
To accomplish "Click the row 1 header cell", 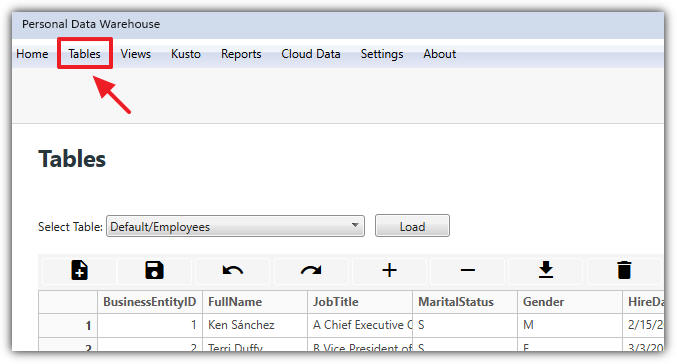I will (x=68, y=325).
